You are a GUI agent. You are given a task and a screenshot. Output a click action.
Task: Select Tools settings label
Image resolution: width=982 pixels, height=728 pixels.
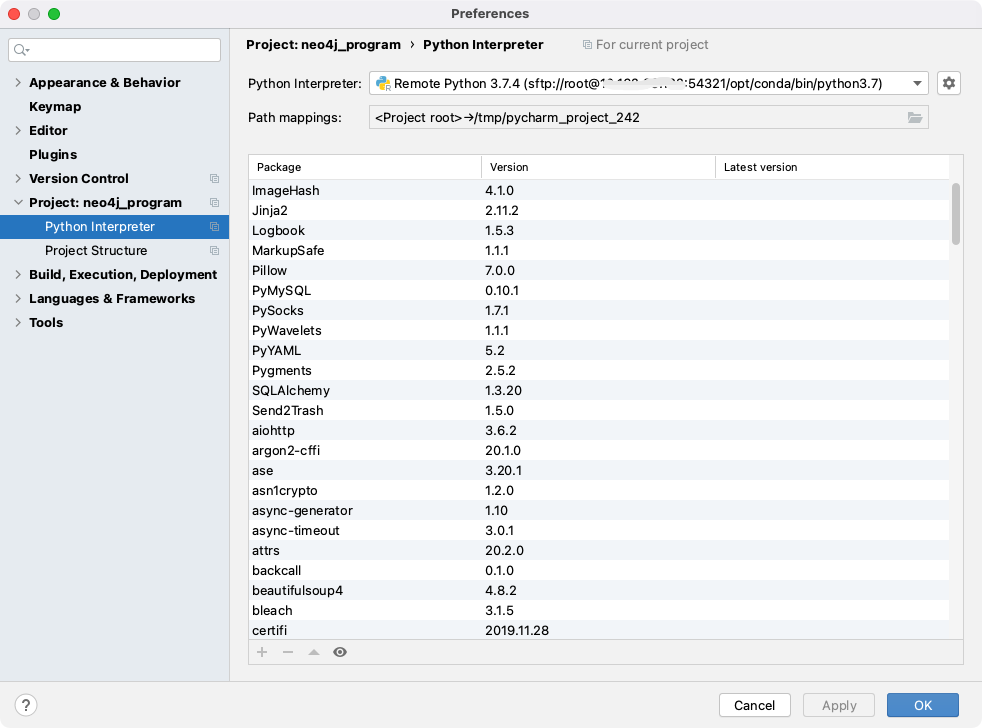(x=46, y=323)
